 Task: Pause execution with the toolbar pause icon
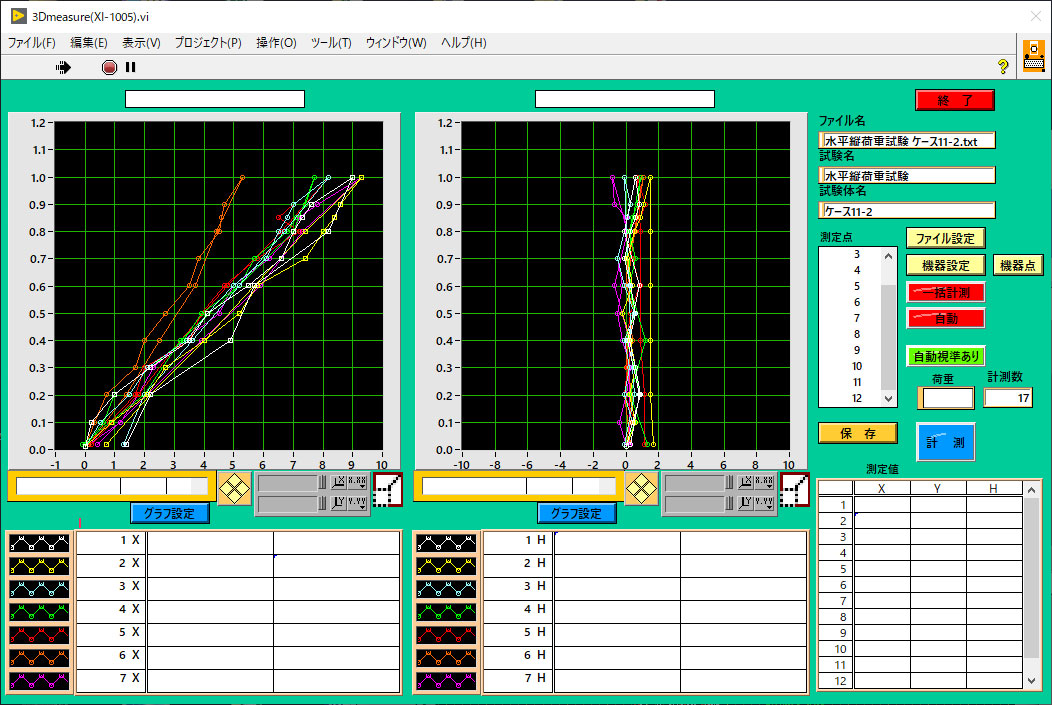tap(130, 67)
